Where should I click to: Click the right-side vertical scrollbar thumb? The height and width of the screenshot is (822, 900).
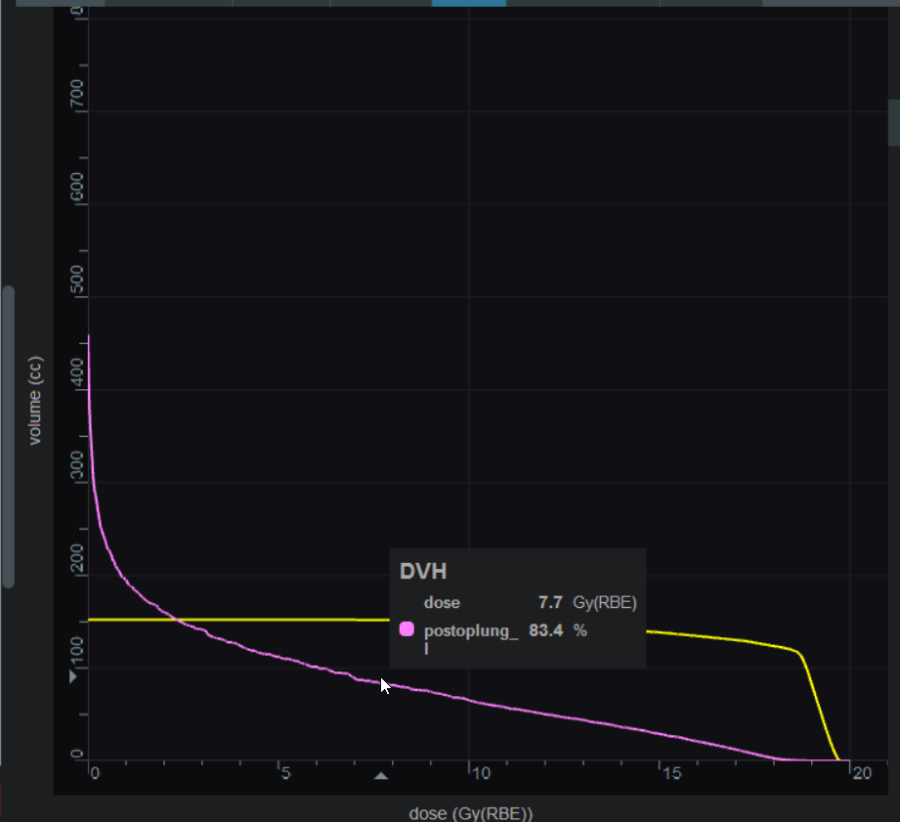tap(893, 123)
